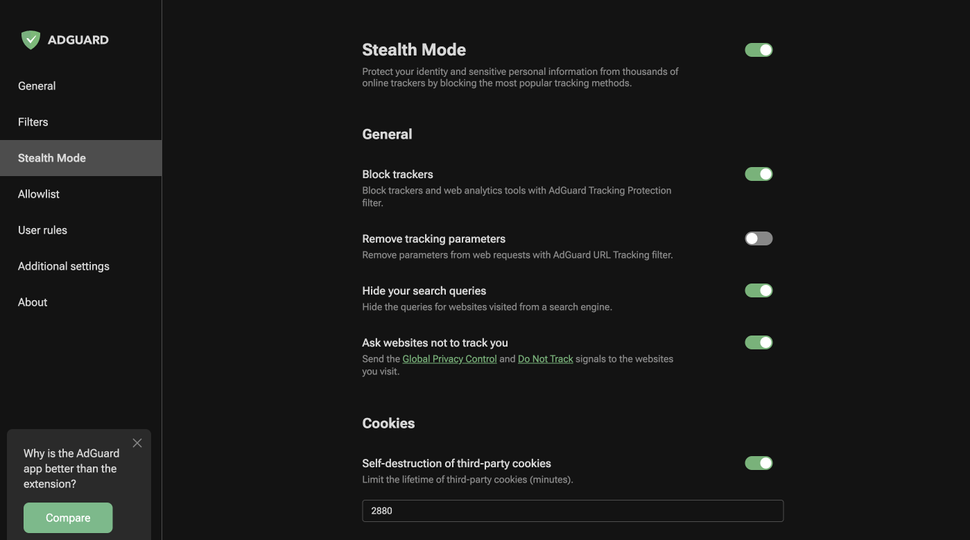Image resolution: width=970 pixels, height=540 pixels.
Task: Open the About page
Action: coord(33,302)
